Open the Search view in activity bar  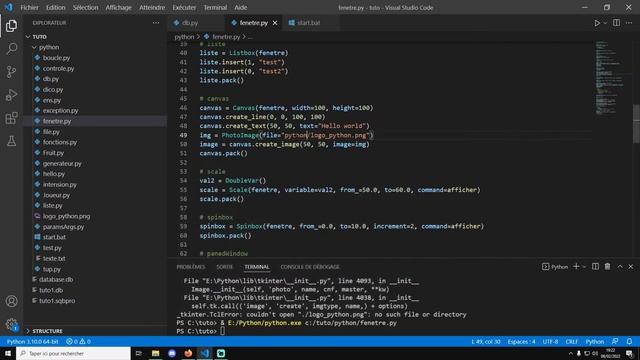(x=11, y=49)
